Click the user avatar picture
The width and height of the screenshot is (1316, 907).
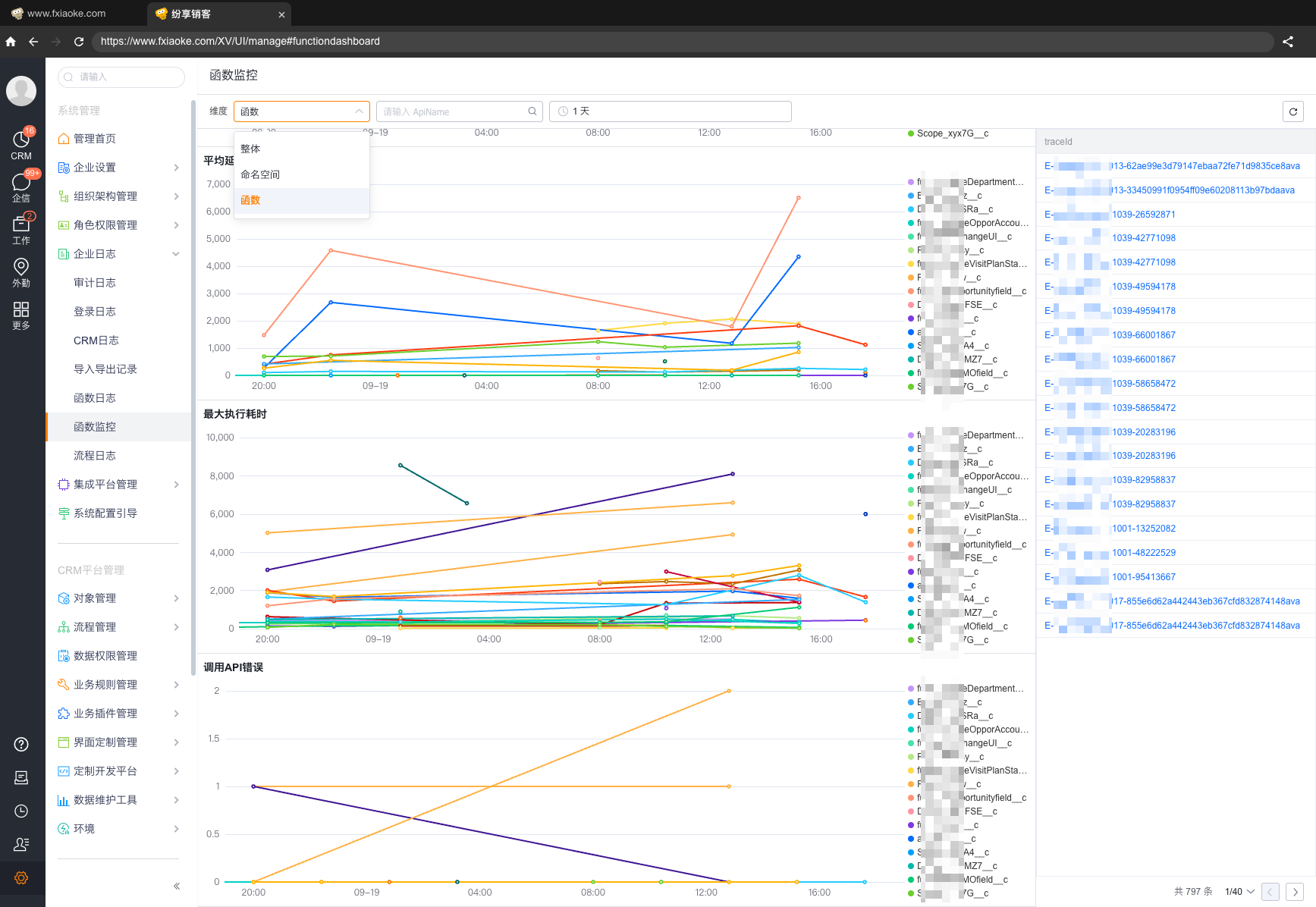coord(21,91)
